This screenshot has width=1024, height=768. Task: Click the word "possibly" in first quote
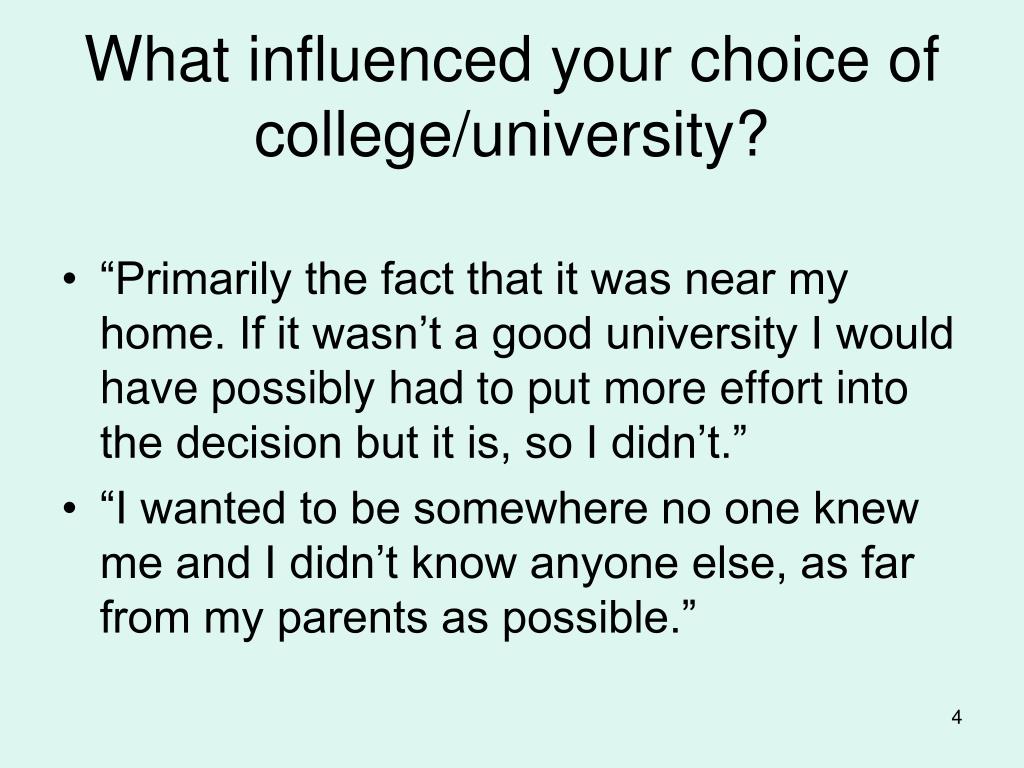click(x=293, y=390)
